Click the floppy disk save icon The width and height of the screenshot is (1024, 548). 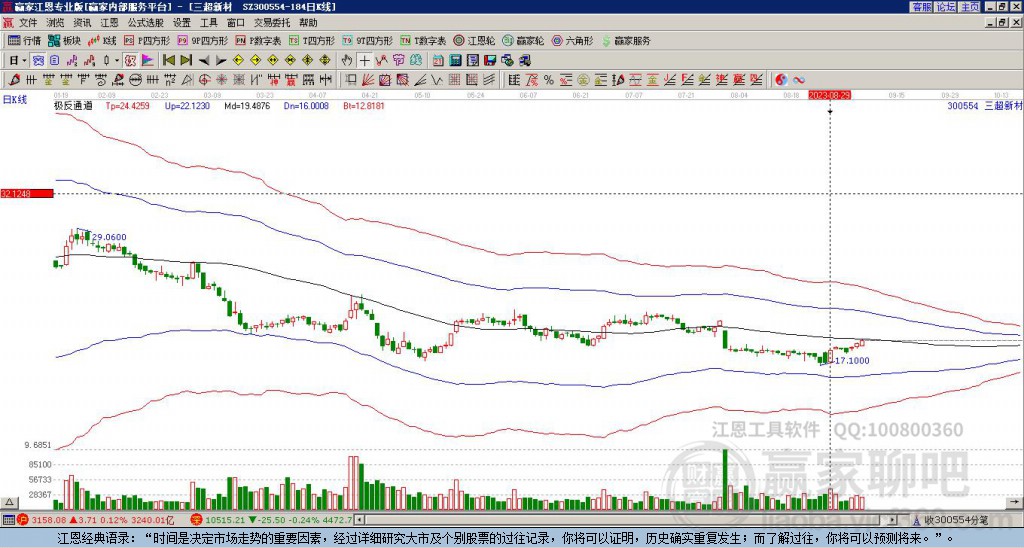490,61
